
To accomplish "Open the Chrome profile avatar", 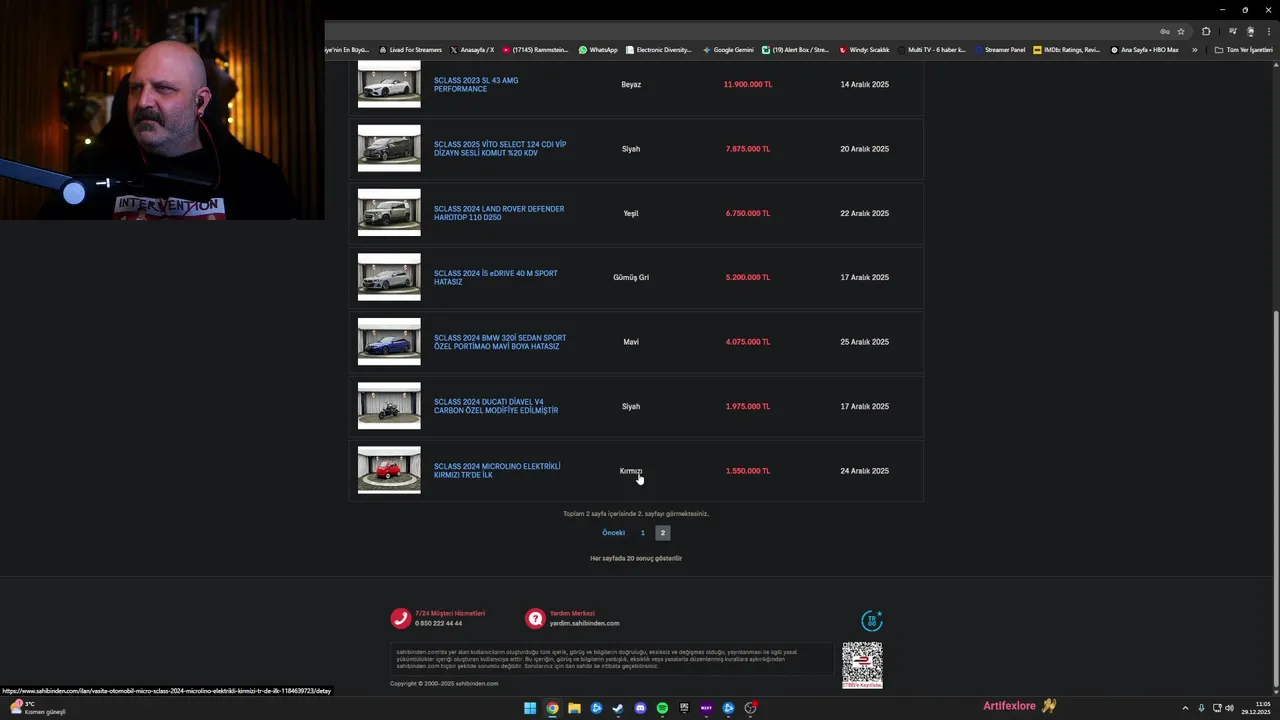I will (x=1250, y=31).
